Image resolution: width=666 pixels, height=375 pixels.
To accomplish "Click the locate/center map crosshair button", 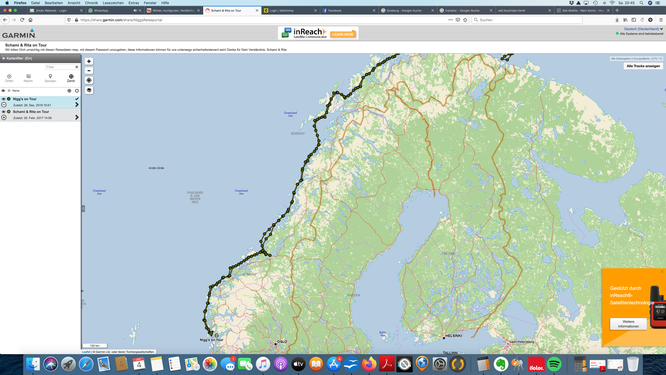I will pos(89,80).
